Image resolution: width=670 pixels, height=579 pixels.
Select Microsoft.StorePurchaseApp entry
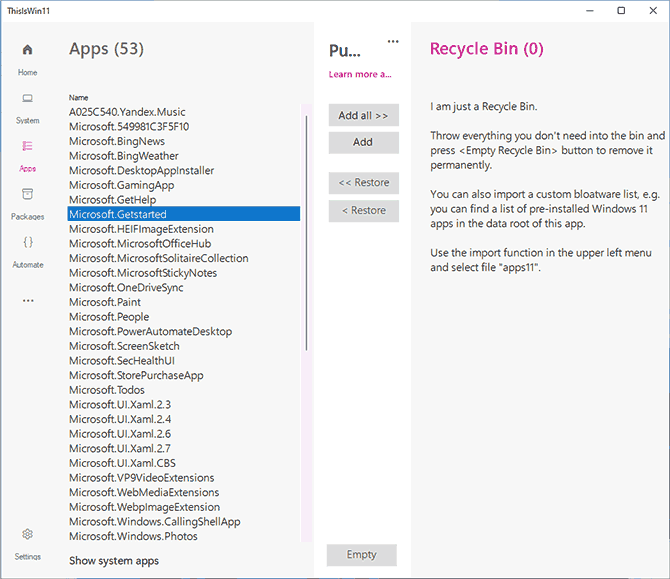tap(184, 375)
